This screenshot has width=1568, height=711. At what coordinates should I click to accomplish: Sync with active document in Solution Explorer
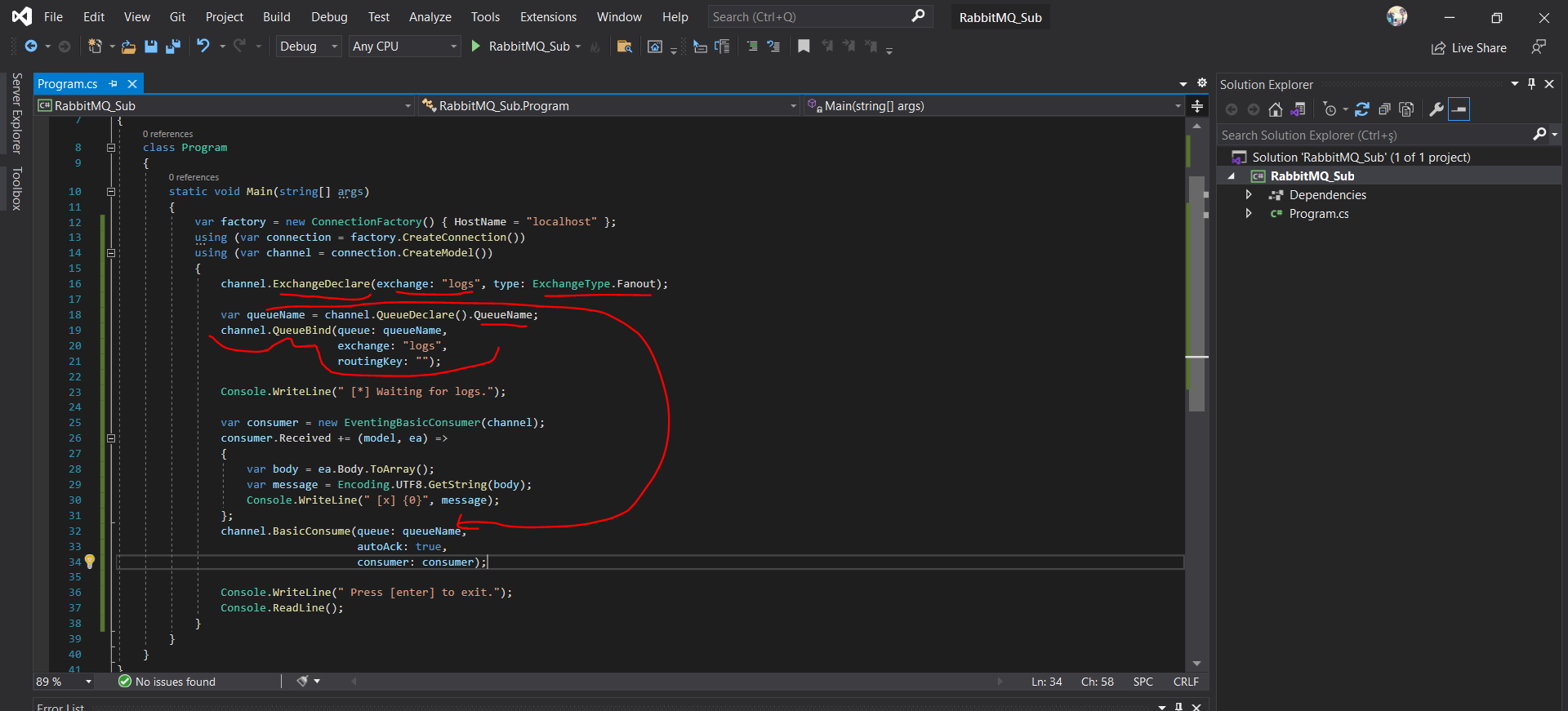tap(1361, 109)
